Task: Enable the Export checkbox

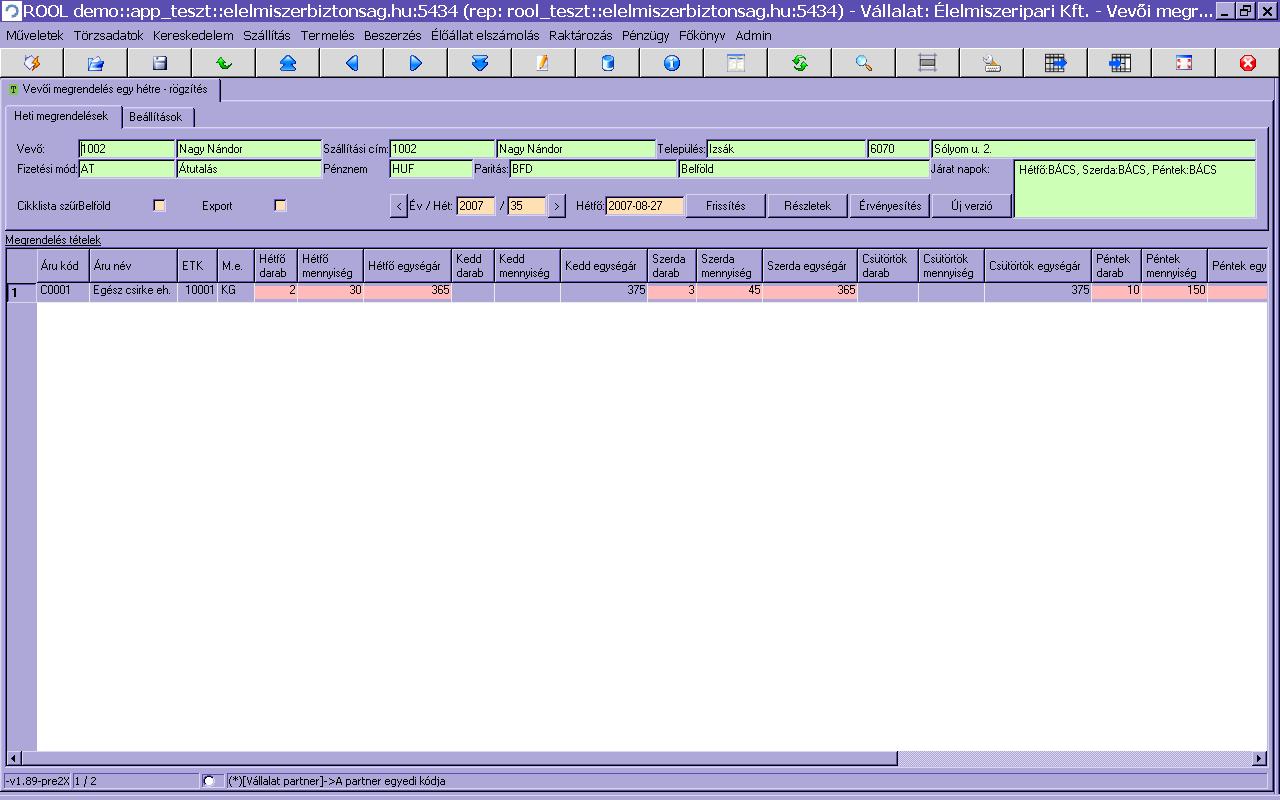Action: 280,206
